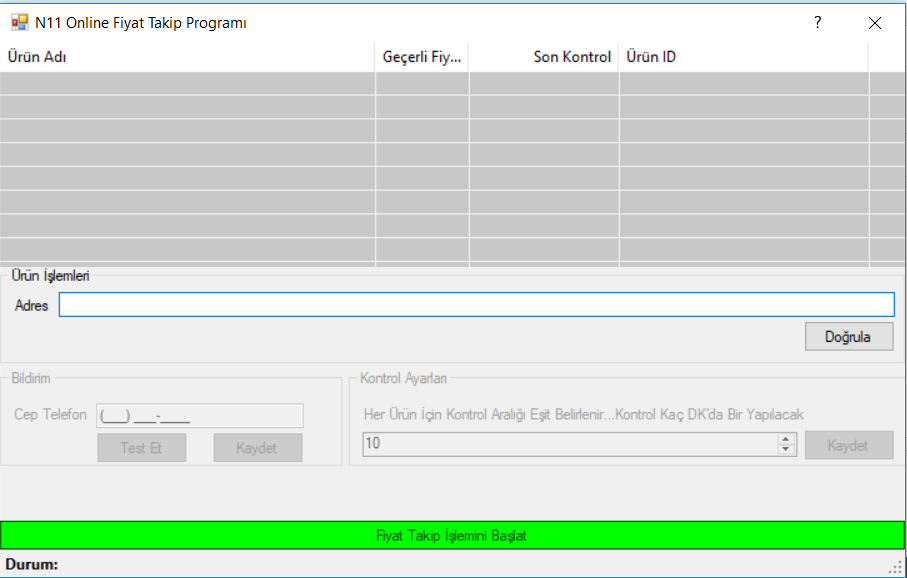Close the N11 Online Fiyat Takip window
Screen dimensions: 907x578
click(875, 23)
